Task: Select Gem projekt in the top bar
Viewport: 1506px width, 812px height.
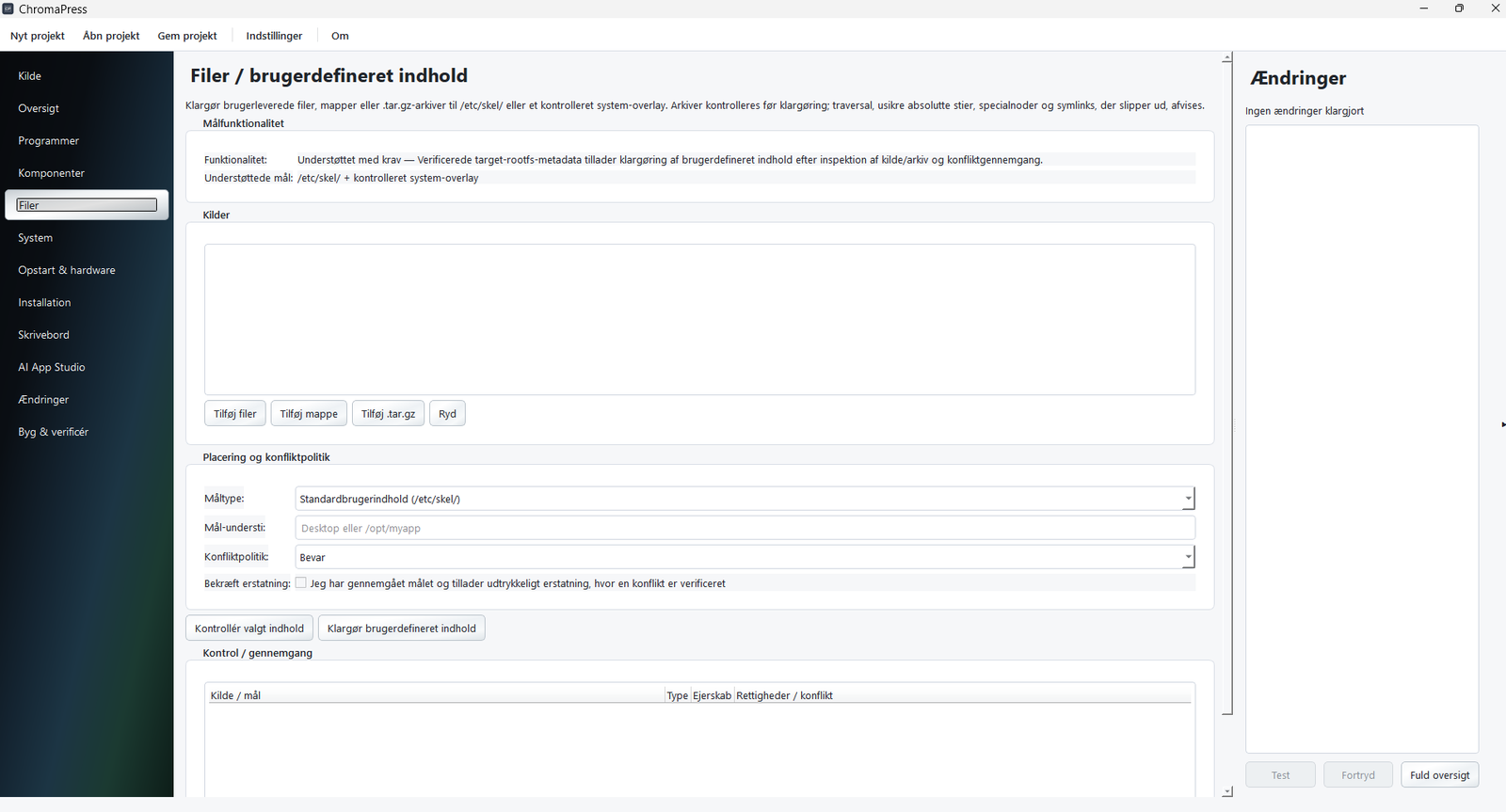Action: tap(187, 36)
